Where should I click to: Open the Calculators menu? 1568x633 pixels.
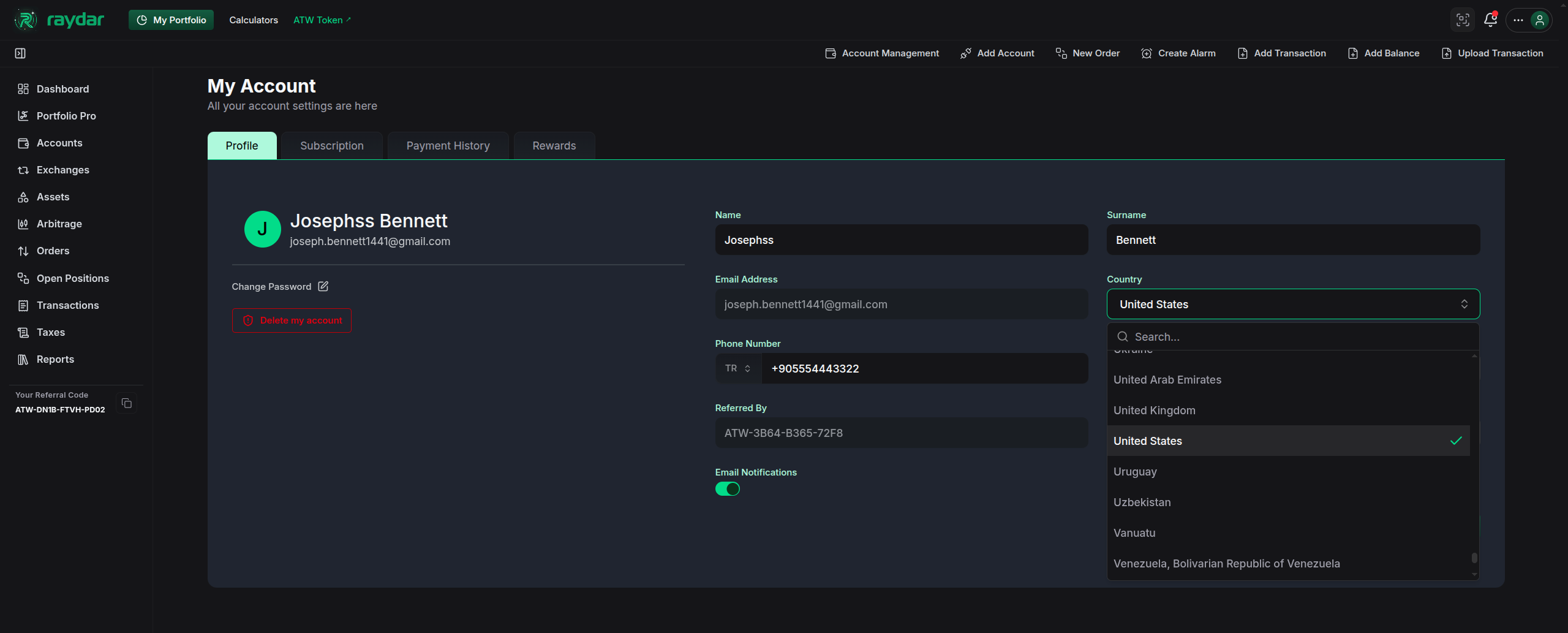click(x=254, y=20)
